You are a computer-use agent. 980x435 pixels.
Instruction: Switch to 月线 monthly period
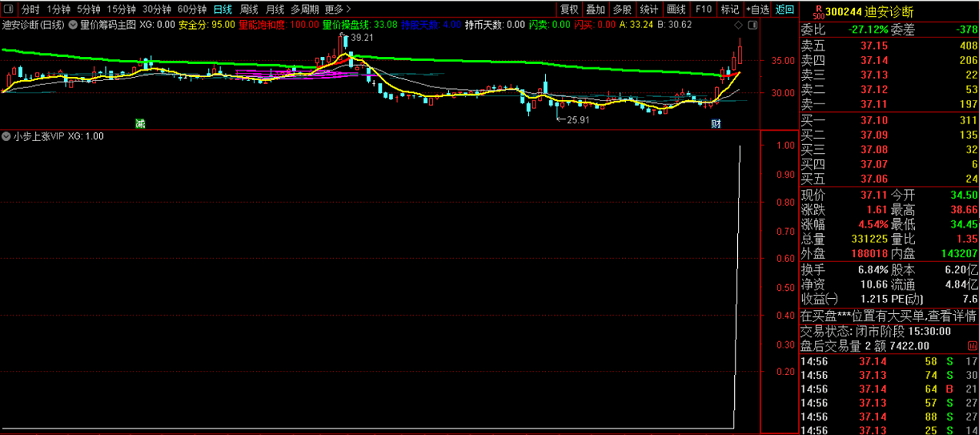click(x=274, y=9)
